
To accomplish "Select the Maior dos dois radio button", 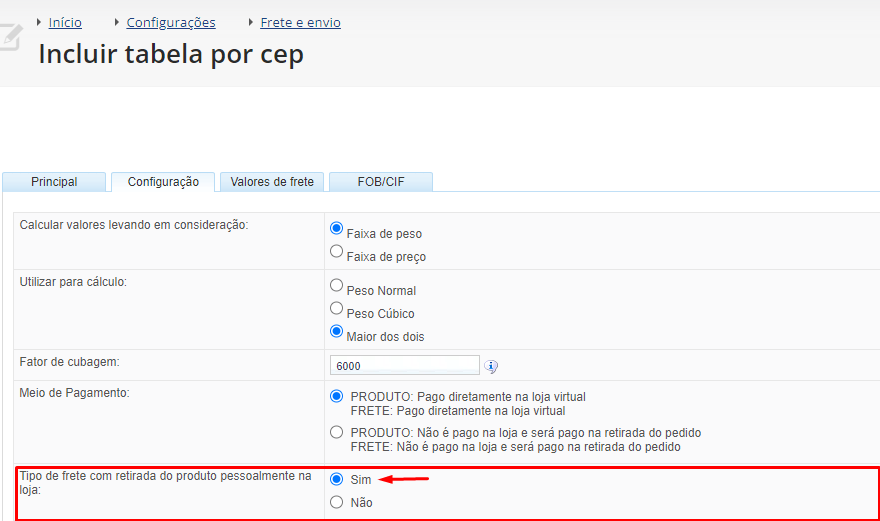I will pyautogui.click(x=336, y=332).
